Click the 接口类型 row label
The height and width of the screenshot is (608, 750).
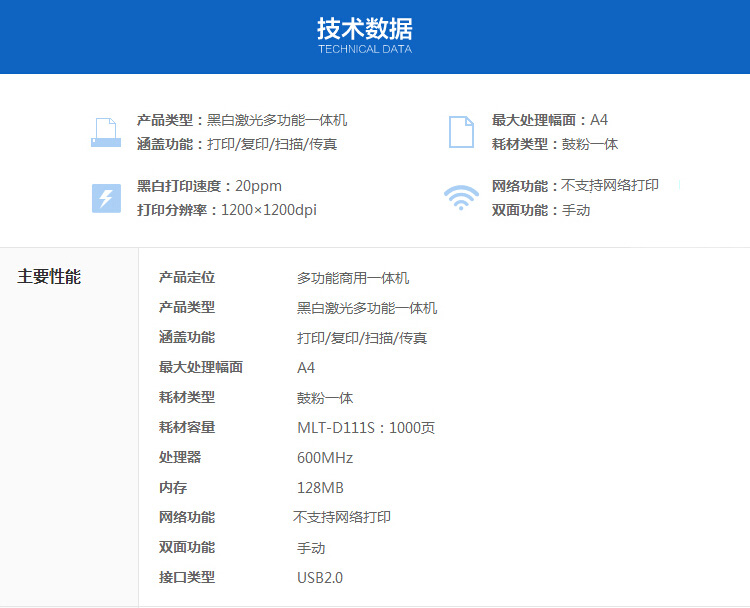point(187,578)
